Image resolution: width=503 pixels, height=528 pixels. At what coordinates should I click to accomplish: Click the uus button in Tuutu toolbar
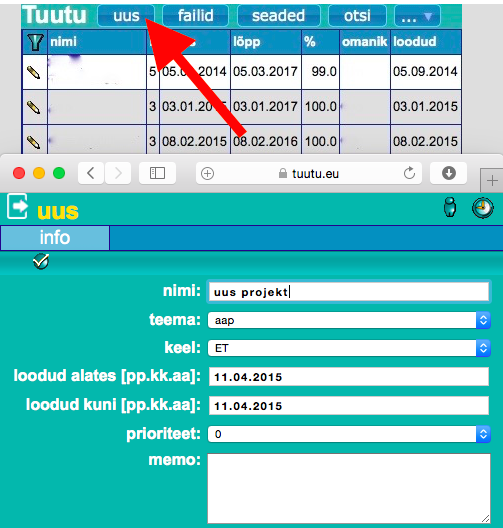tap(126, 16)
